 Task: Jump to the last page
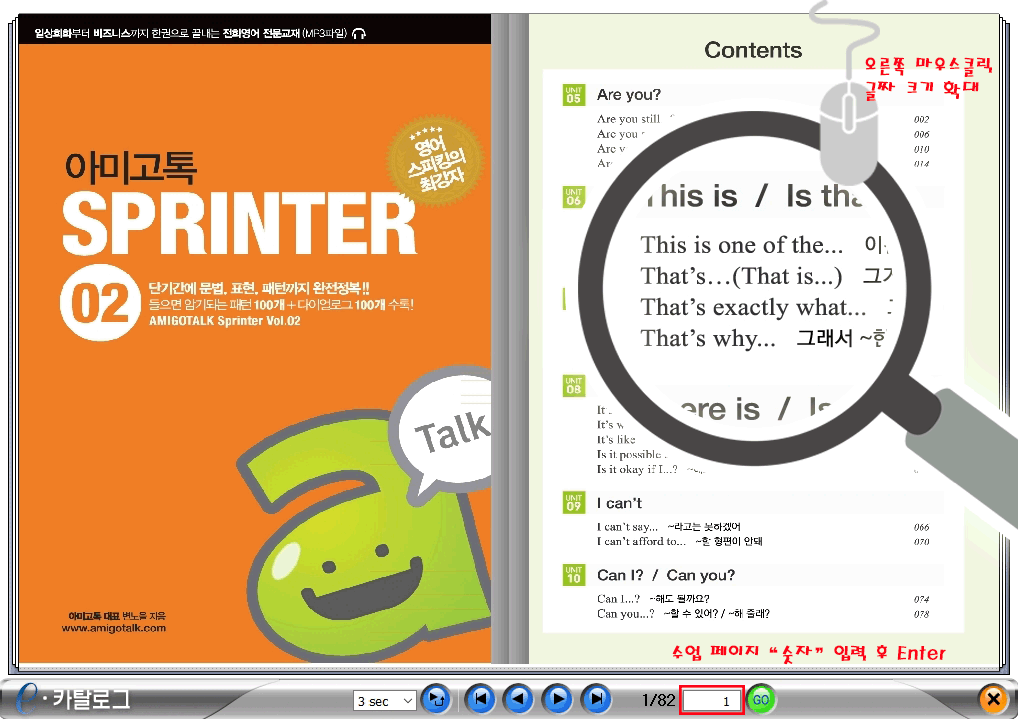(x=597, y=700)
